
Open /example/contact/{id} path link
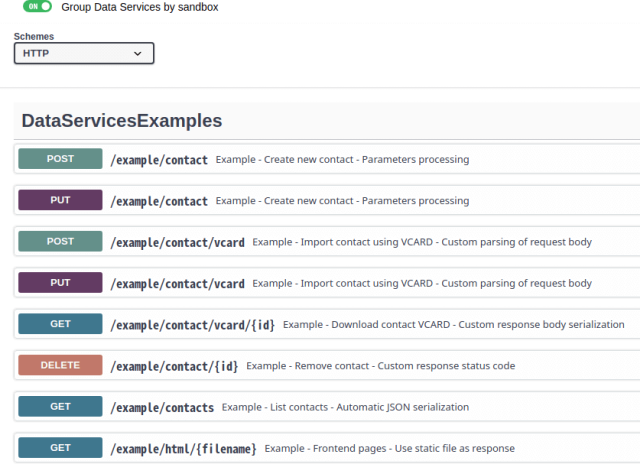(x=174, y=366)
